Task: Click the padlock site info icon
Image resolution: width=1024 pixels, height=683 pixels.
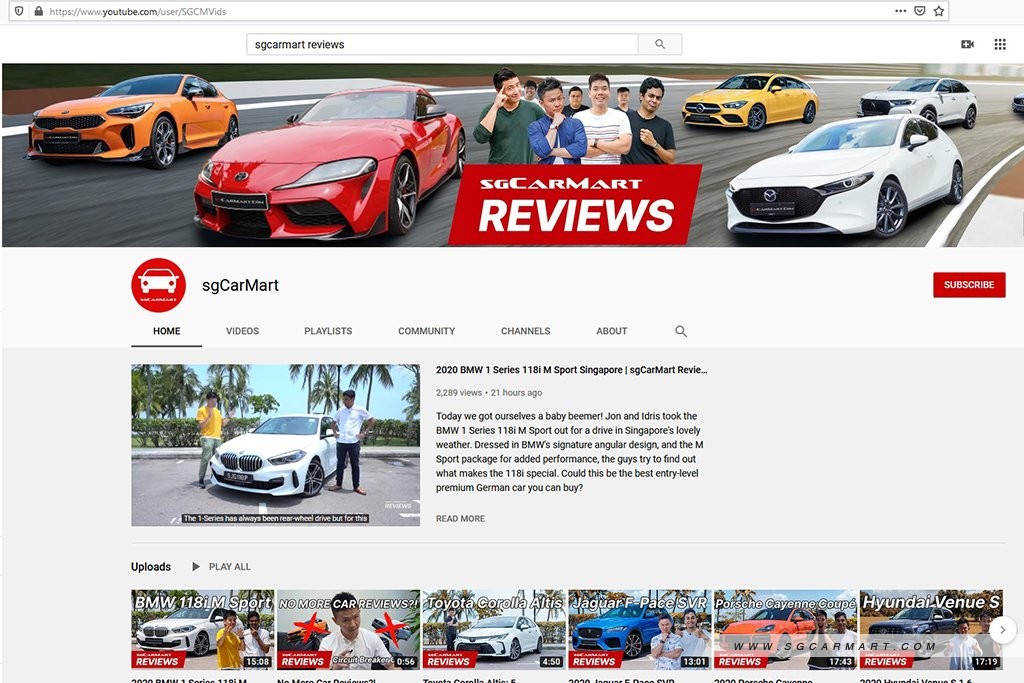Action: pos(39,11)
